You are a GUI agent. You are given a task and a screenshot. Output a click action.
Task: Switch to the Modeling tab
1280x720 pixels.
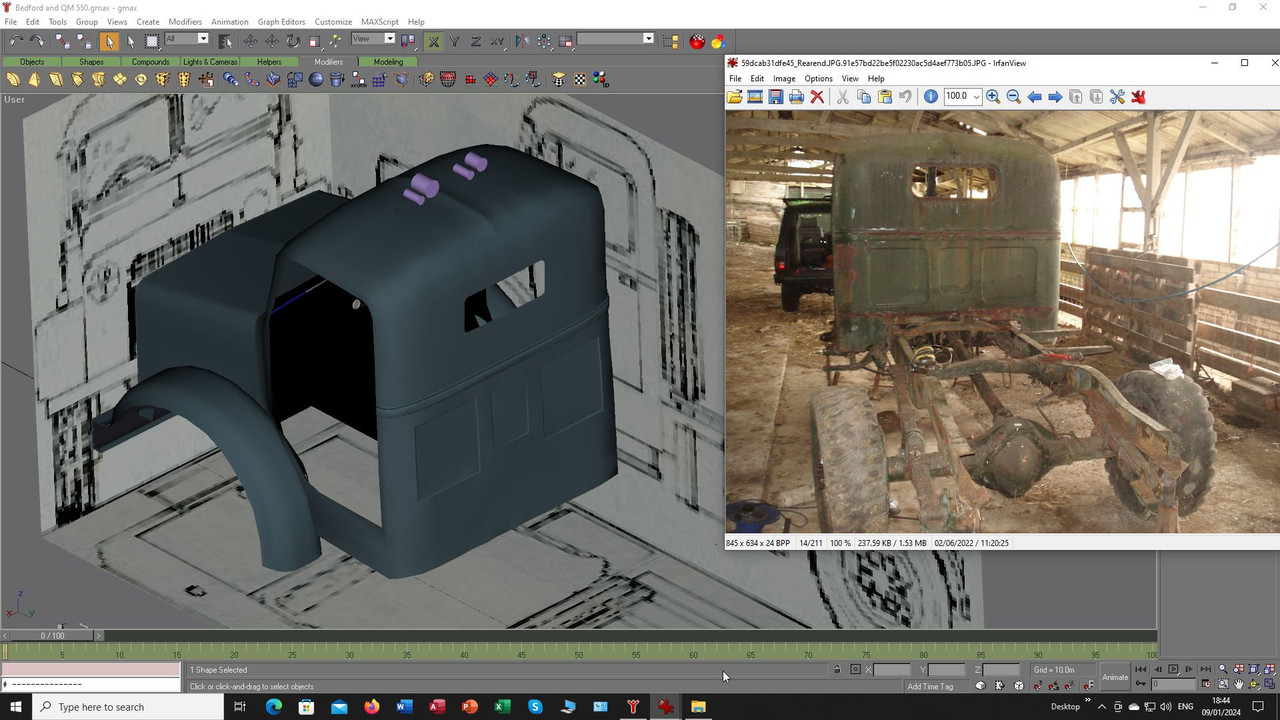tap(388, 62)
